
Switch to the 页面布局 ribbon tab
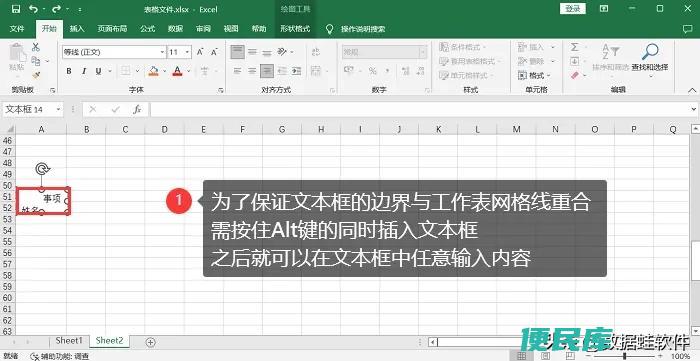click(112, 29)
